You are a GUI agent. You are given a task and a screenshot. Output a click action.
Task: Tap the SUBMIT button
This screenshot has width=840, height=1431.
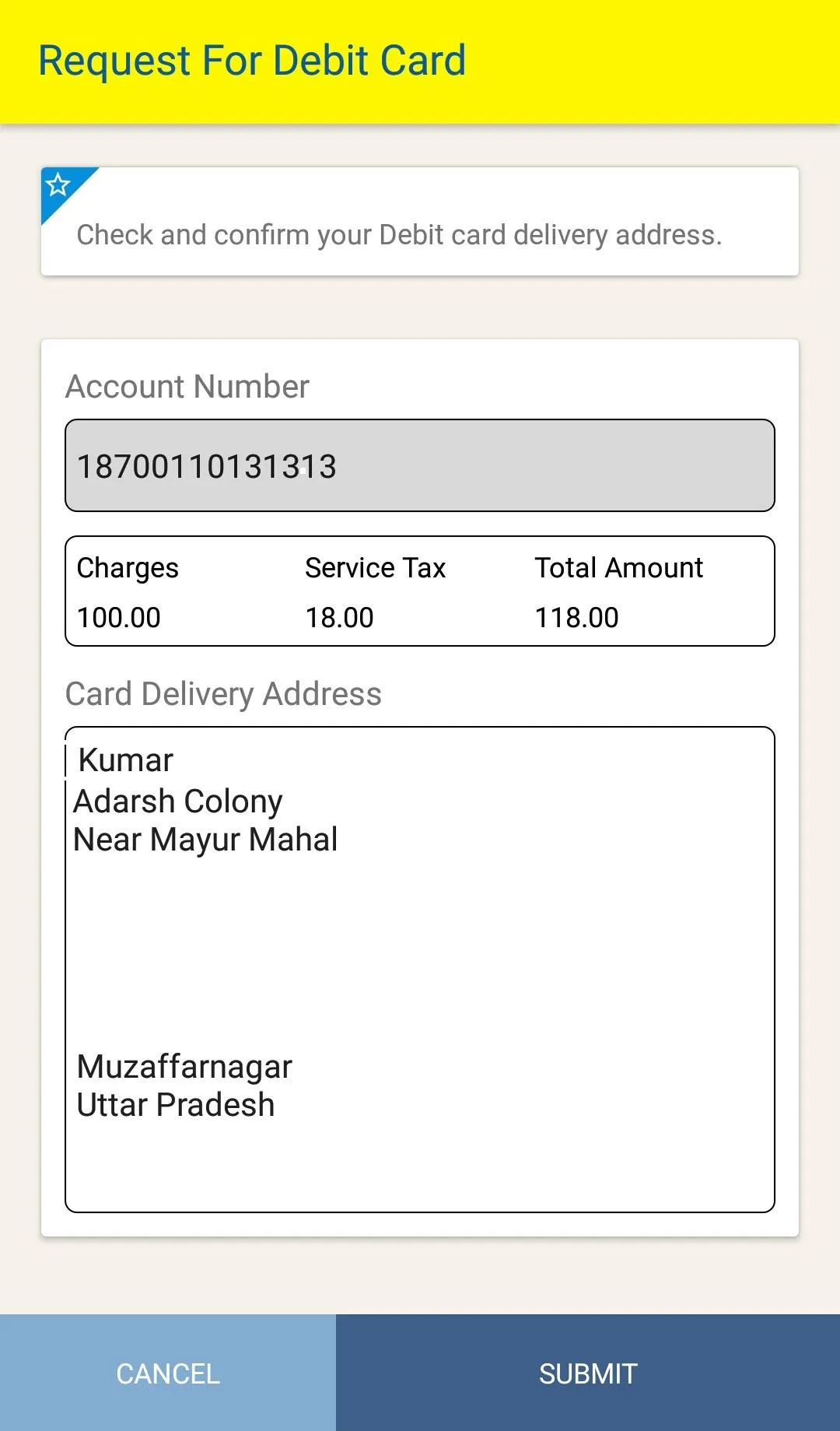pos(588,1373)
